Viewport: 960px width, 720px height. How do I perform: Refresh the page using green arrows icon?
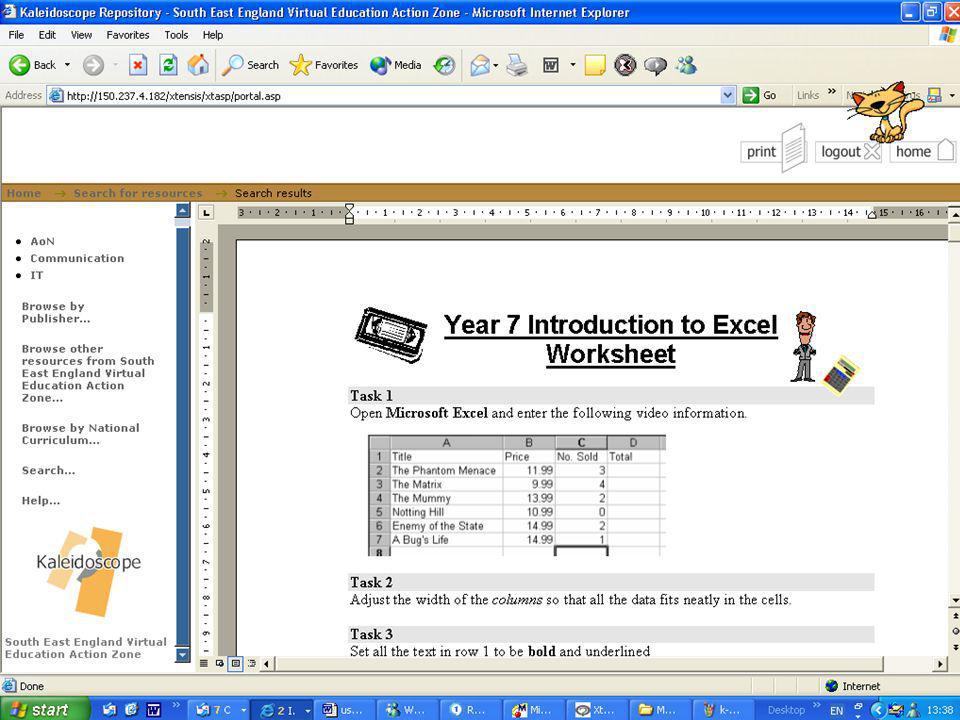[x=168, y=65]
